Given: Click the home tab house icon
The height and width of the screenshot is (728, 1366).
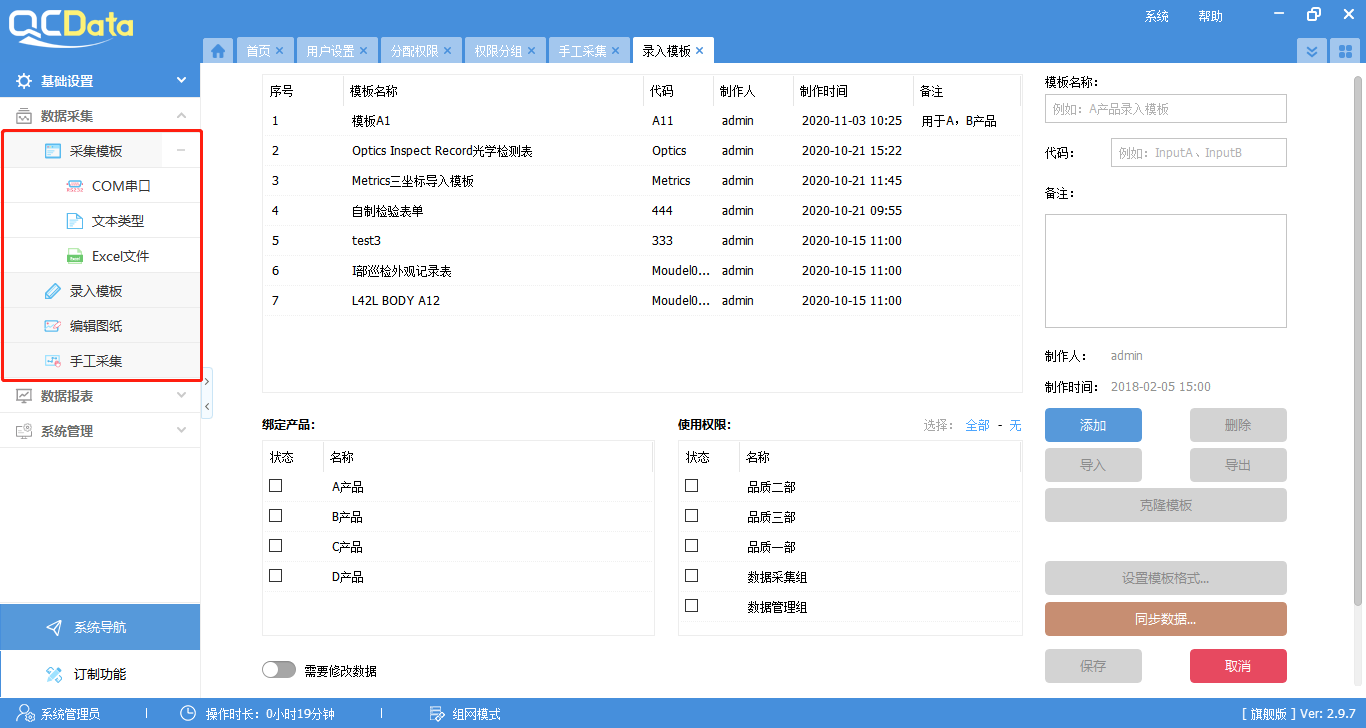Looking at the screenshot, I should click(218, 49).
